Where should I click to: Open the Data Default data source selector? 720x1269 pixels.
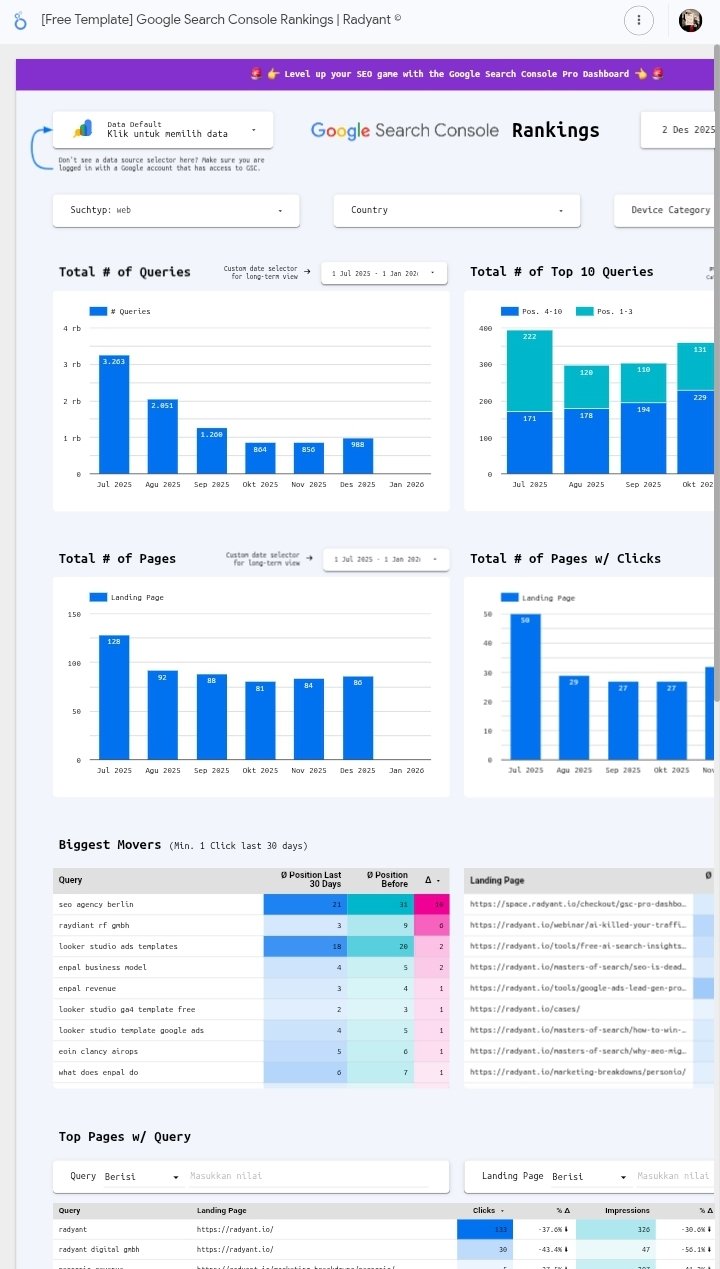tap(163, 129)
